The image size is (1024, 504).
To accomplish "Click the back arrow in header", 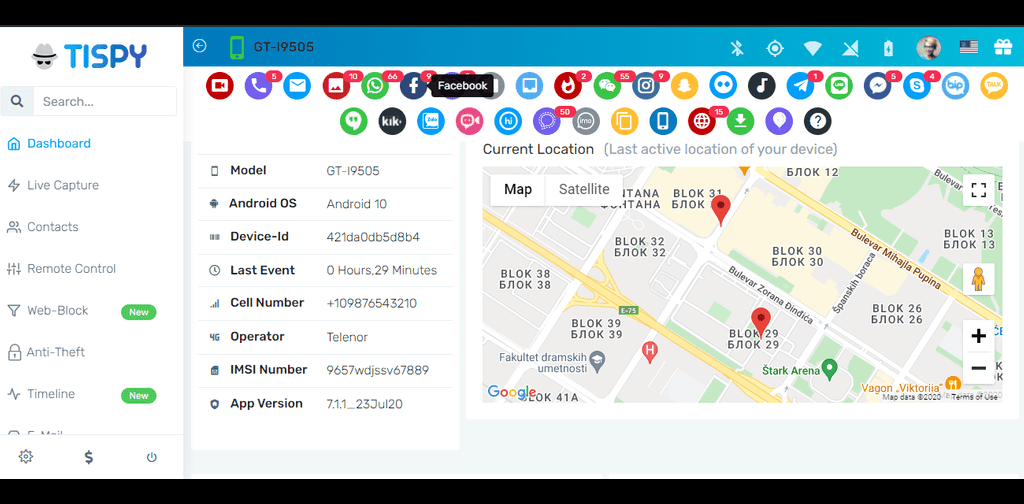I will coord(200,46).
